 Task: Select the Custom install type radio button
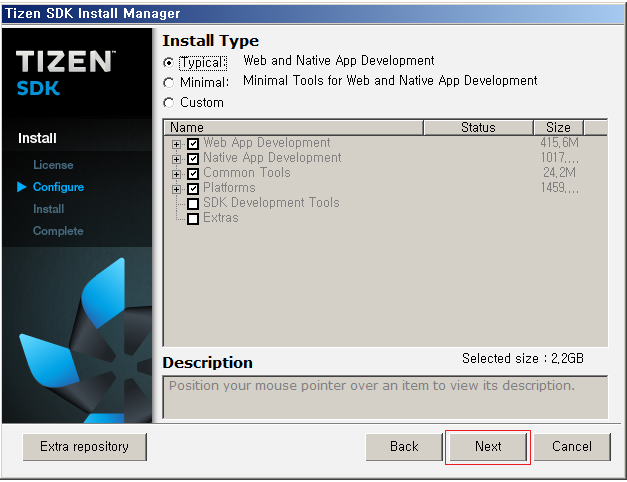(169, 103)
